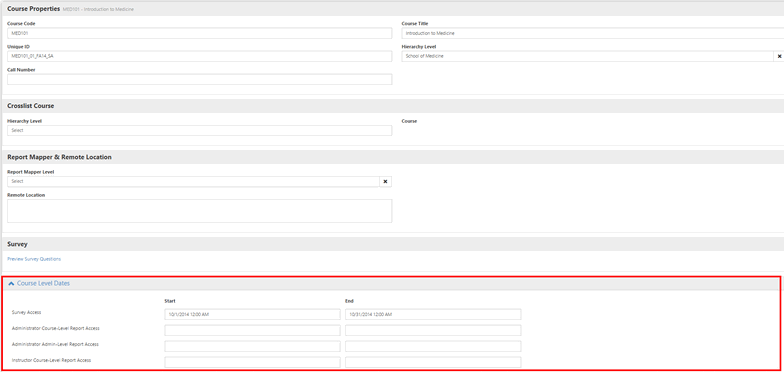
Task: Edit the Course Code field MED101
Action: [200, 33]
